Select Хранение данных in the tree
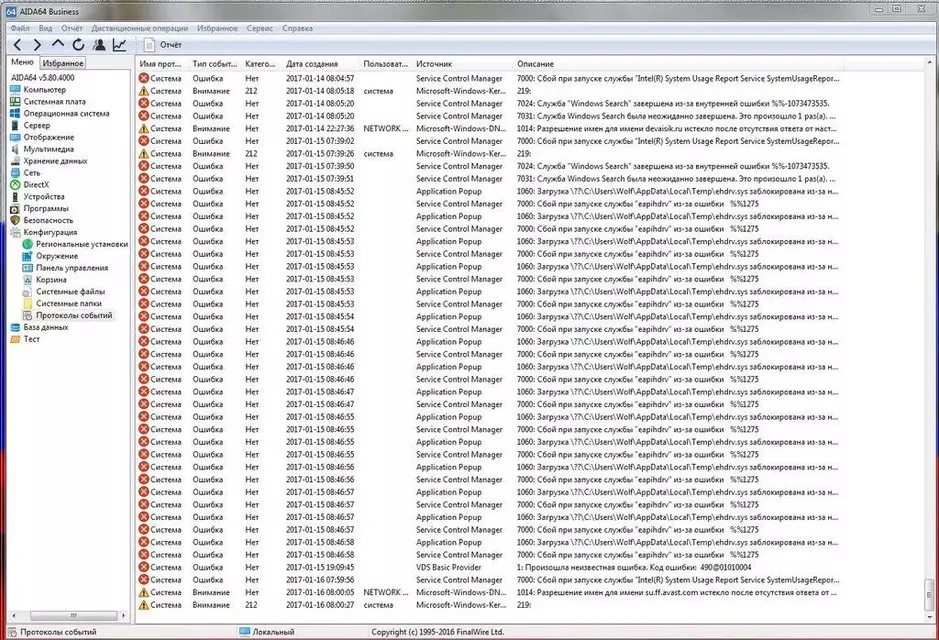Viewport: 939px width, 640px height. (x=55, y=161)
